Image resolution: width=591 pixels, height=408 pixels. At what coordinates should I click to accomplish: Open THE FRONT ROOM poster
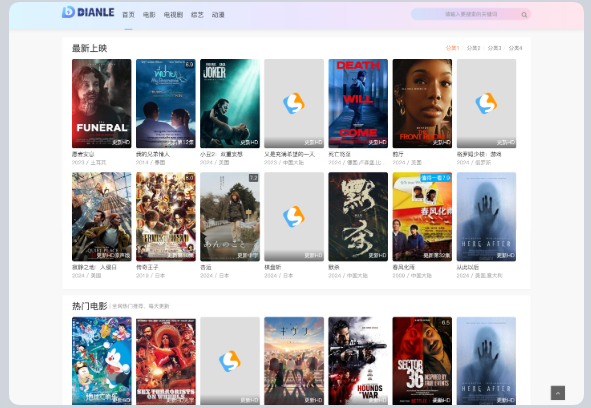[x=422, y=103]
